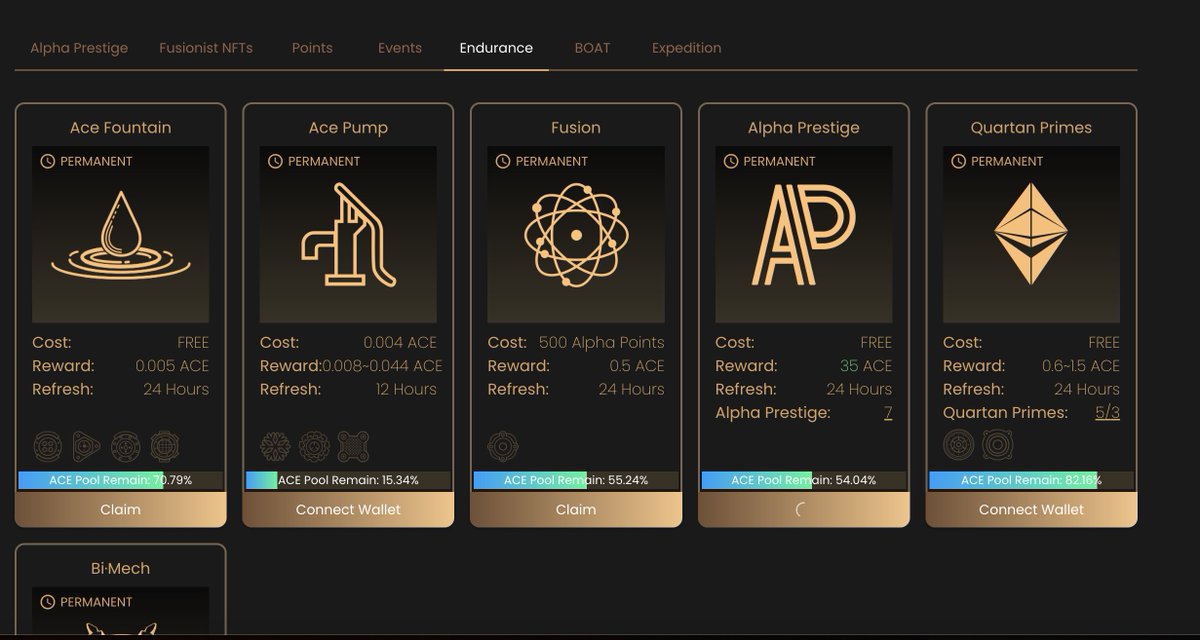This screenshot has height=640, width=1200.
Task: Connect Wallet on the Ace Pump card
Action: pos(348,509)
